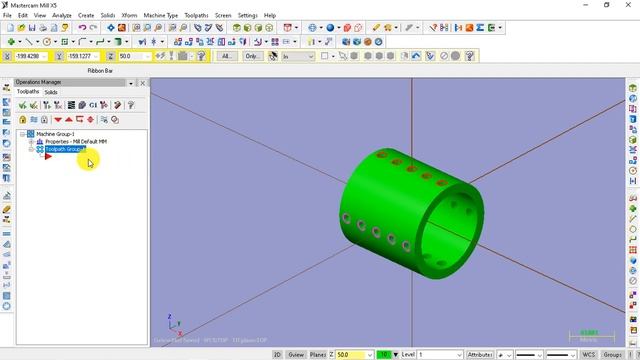Open dropdown arrow next to line tool
This screenshot has height=360, width=640.
pyautogui.click(x=37, y=42)
